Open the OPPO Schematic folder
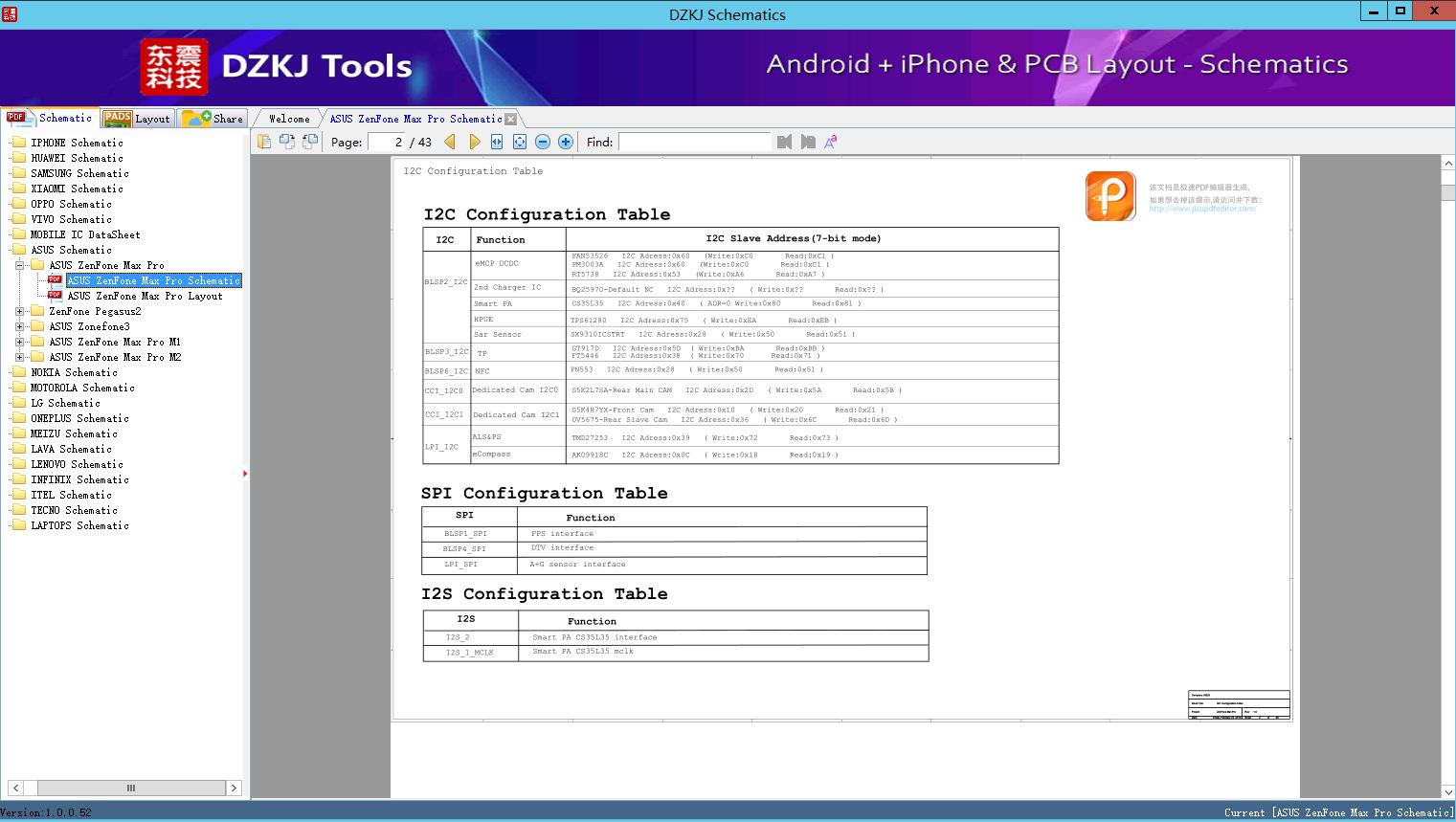This screenshot has width=1456, height=822. pos(71,204)
